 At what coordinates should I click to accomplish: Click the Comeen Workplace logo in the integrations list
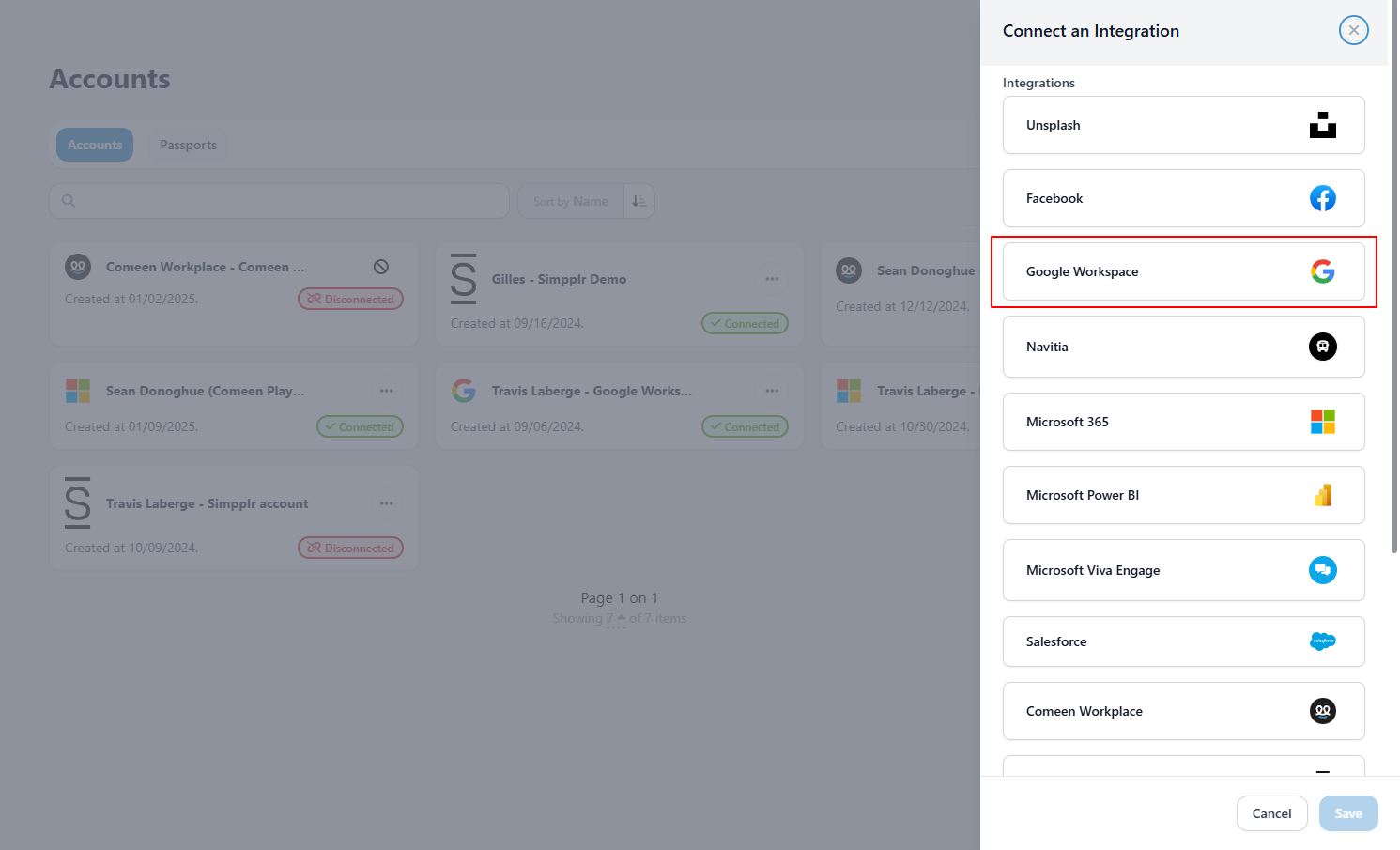tap(1322, 711)
